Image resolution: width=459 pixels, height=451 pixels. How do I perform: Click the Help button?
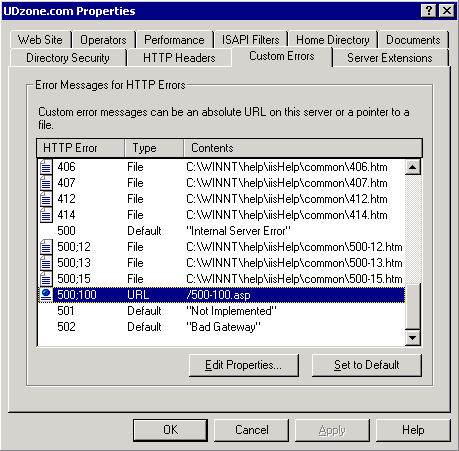(x=413, y=430)
